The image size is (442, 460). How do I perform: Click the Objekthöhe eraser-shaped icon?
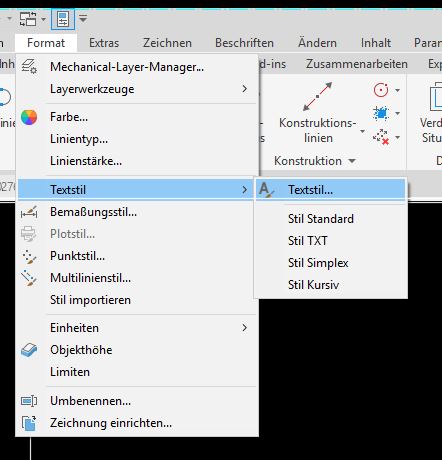pyautogui.click(x=29, y=350)
